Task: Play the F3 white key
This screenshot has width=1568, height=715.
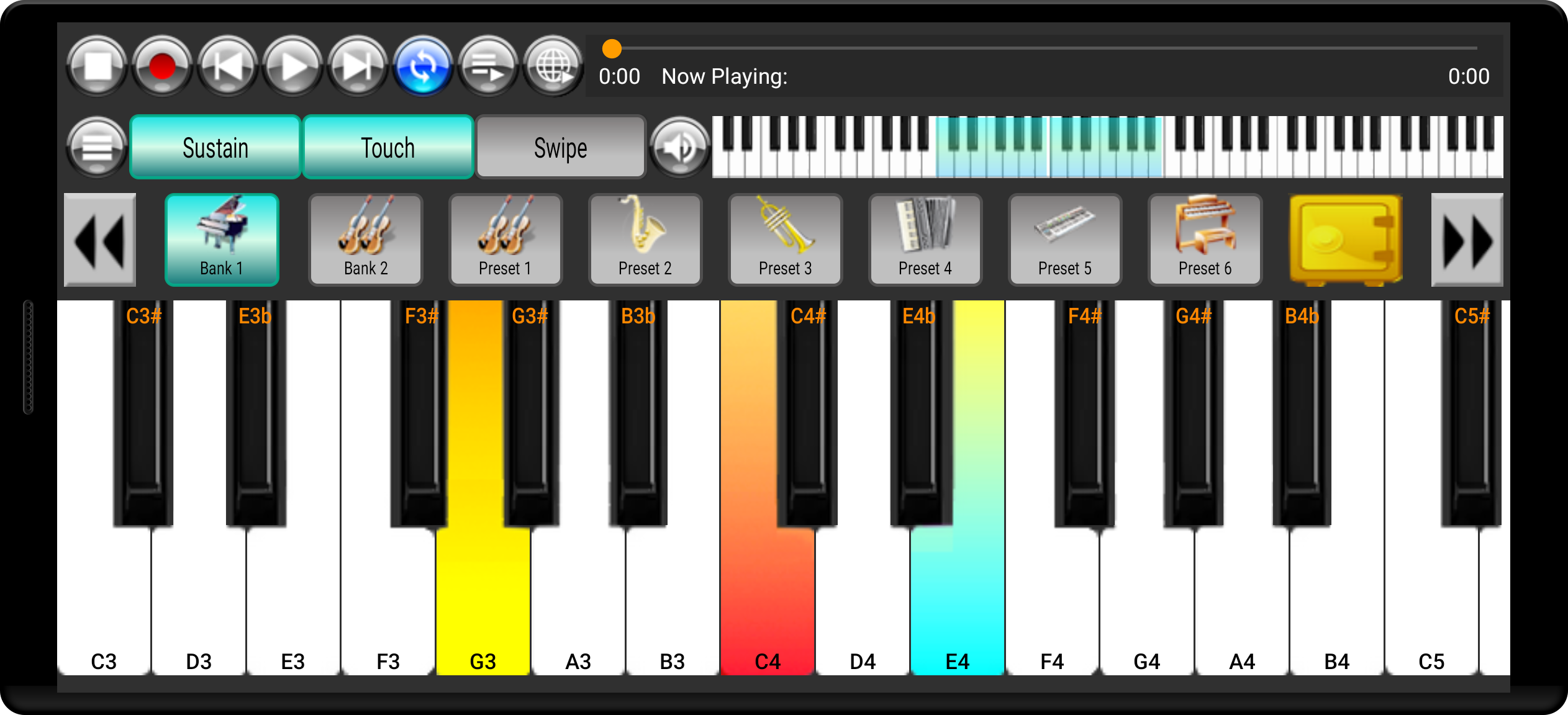Action: tap(388, 602)
